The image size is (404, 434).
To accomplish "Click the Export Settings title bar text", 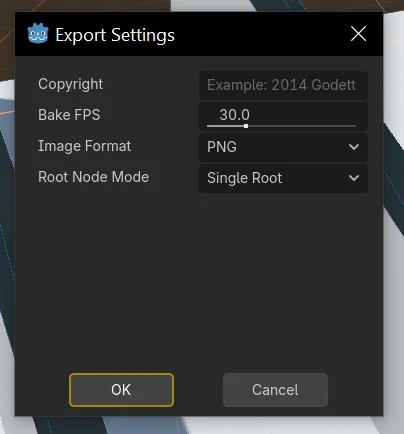I will point(115,35).
